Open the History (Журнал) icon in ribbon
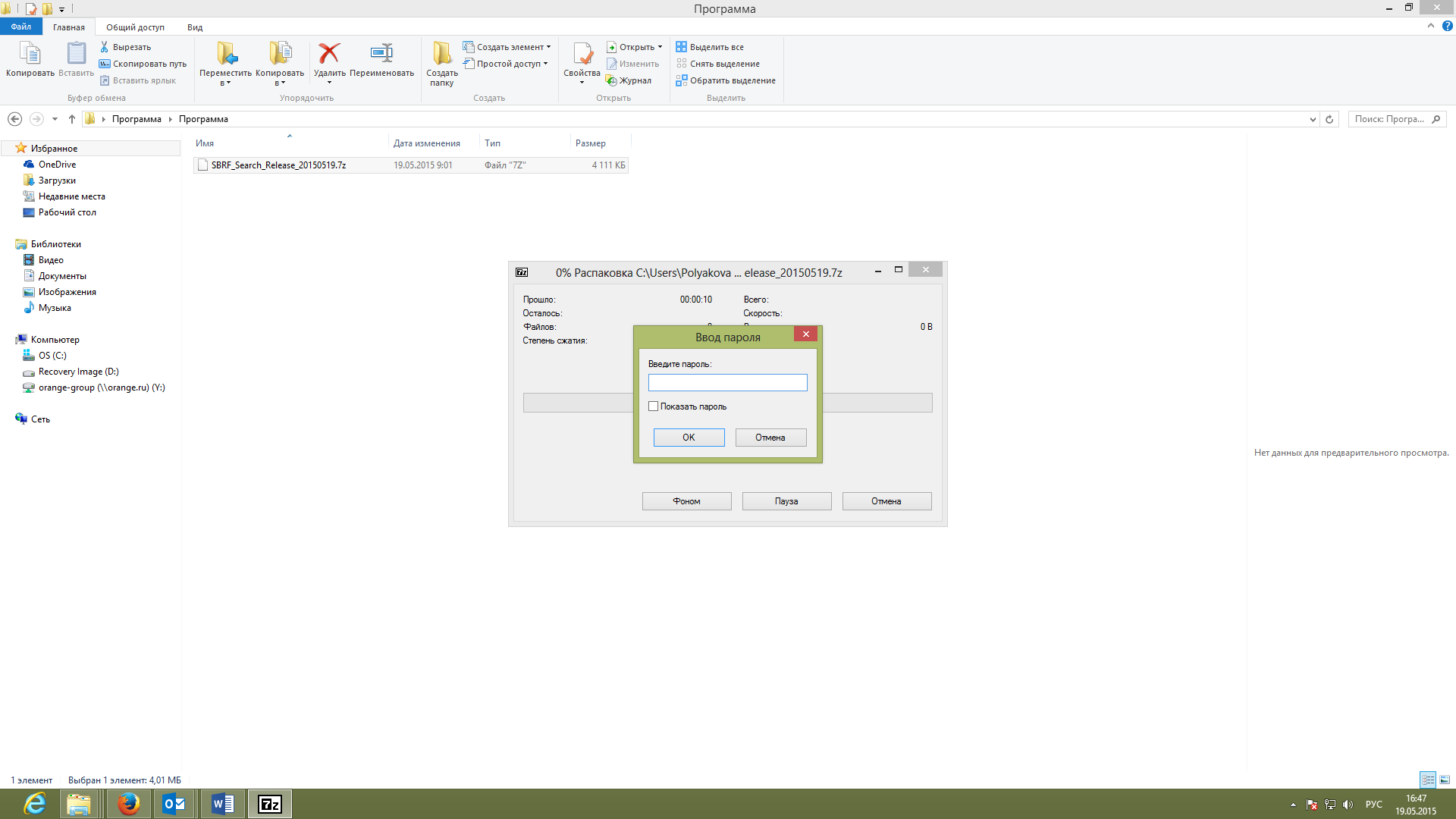 (x=611, y=80)
